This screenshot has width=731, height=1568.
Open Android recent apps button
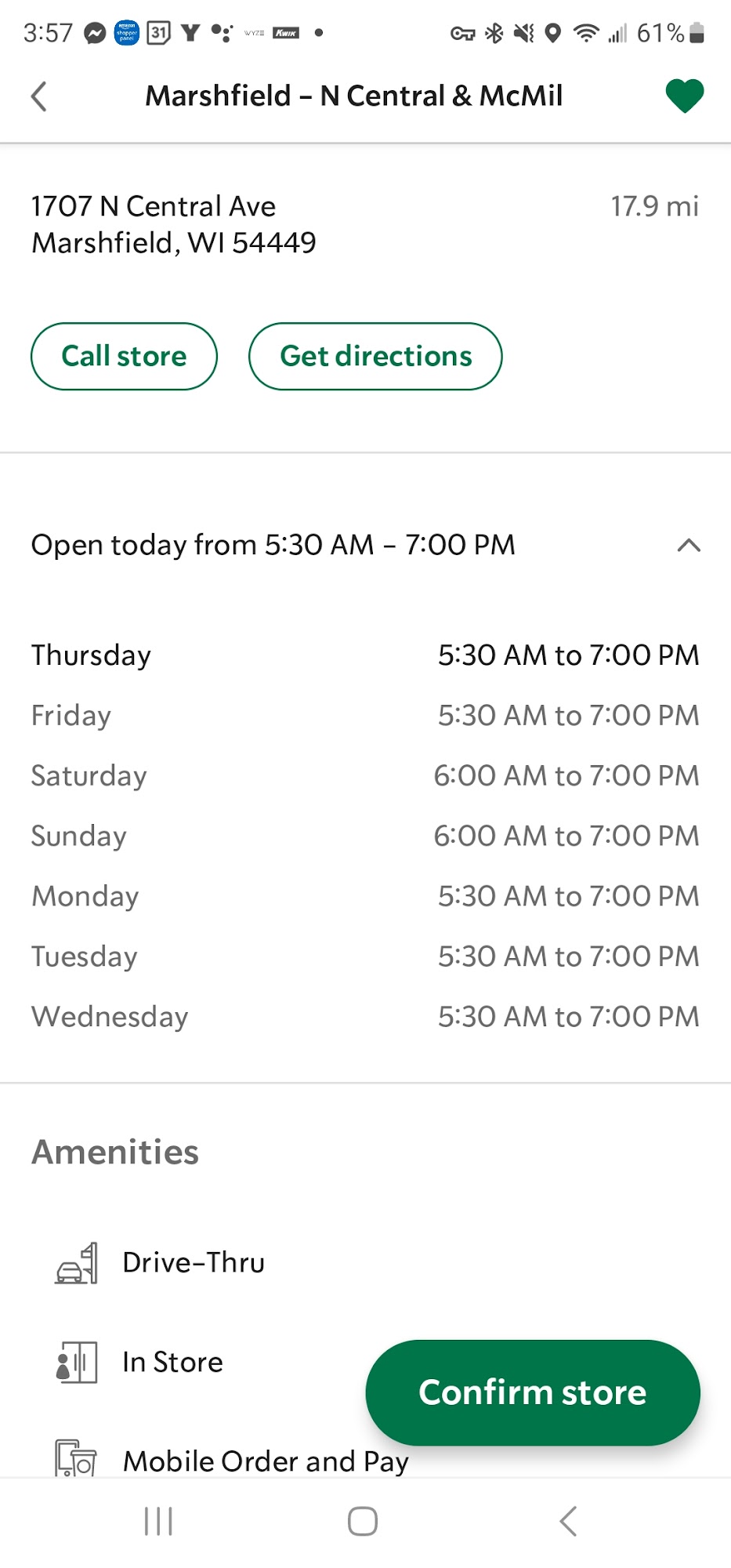158,1522
